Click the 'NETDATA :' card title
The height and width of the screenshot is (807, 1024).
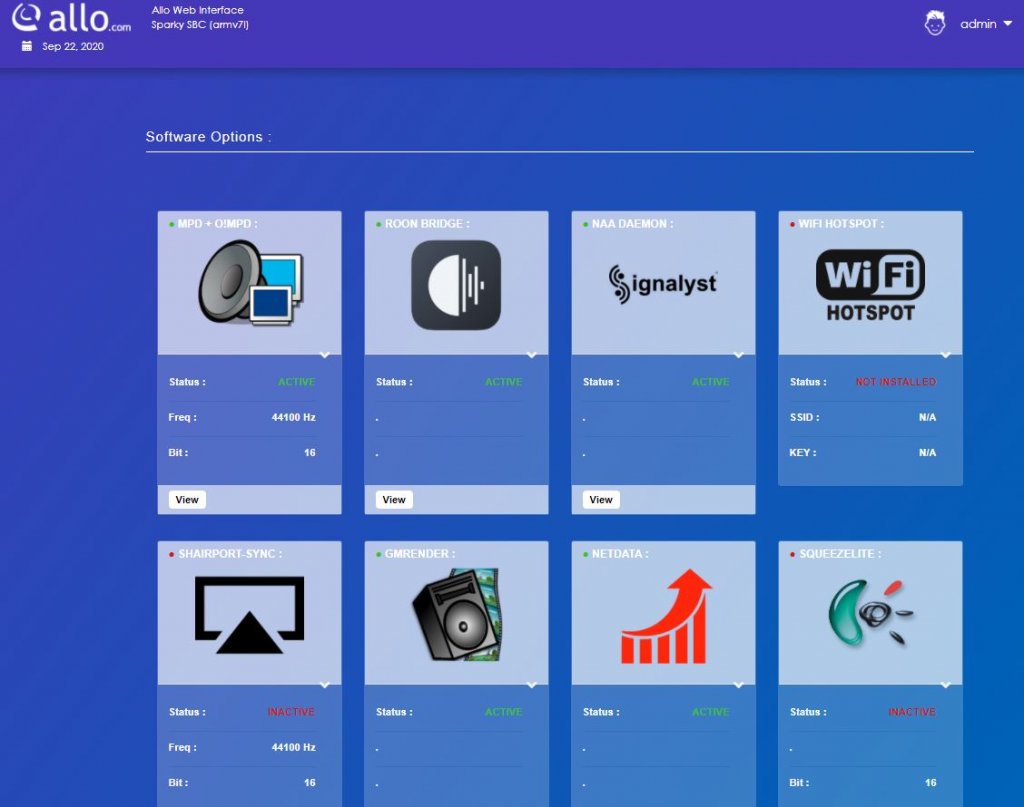620,554
